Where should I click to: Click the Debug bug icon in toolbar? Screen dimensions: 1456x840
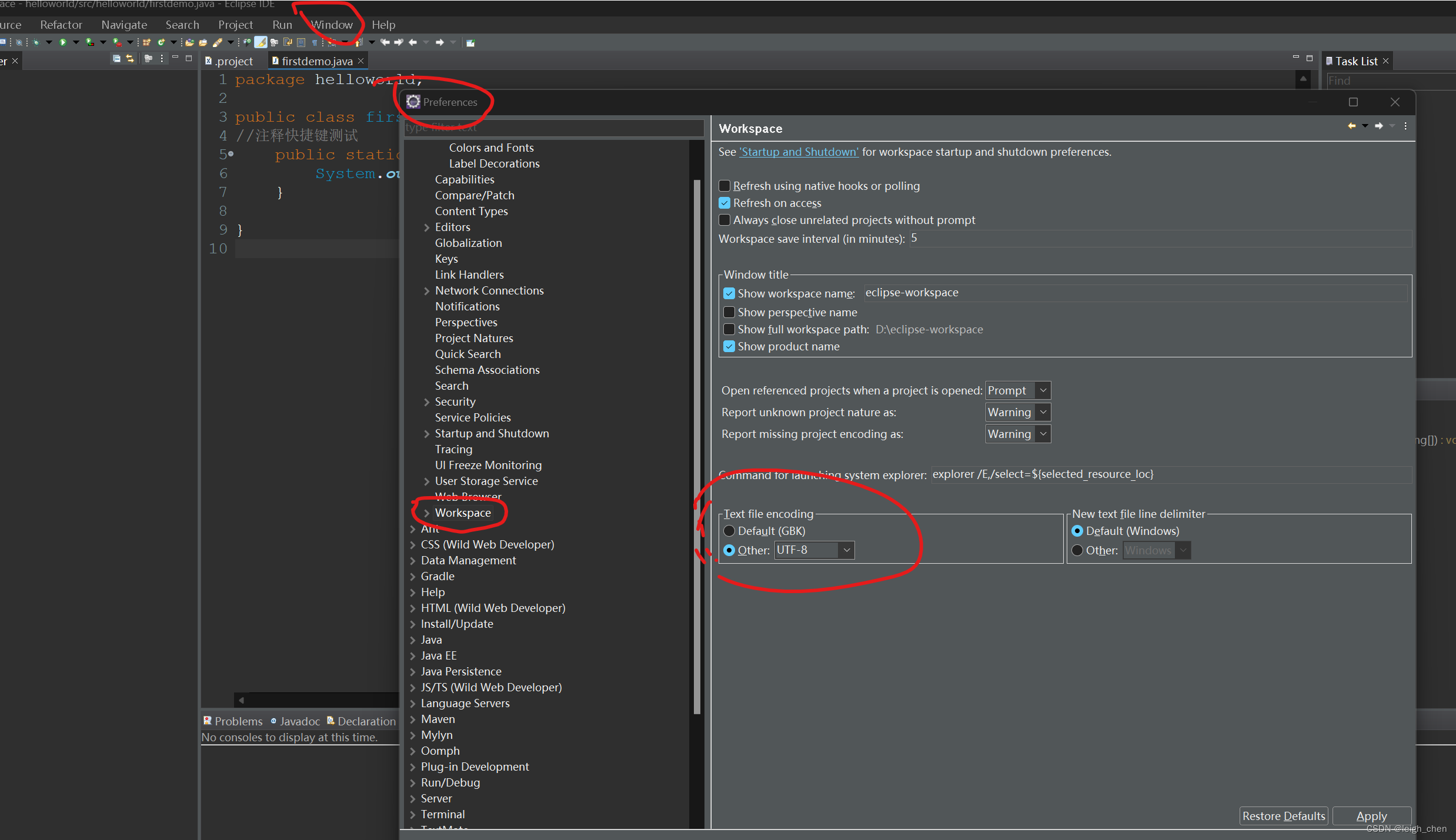36,42
